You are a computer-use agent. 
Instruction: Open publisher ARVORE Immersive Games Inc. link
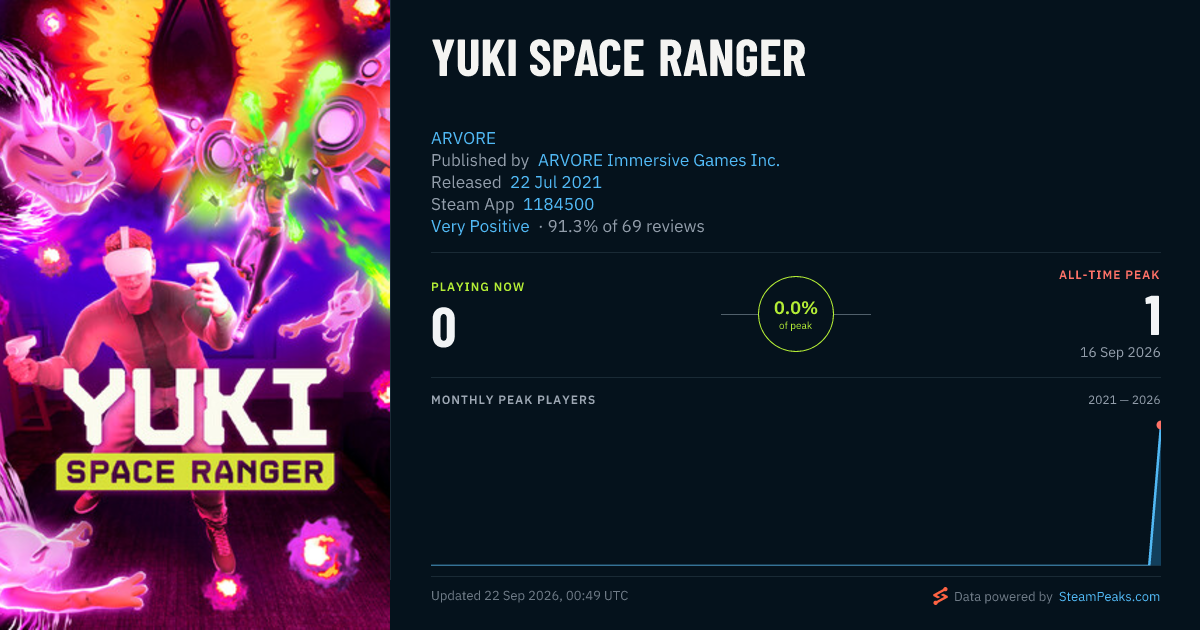pos(659,160)
